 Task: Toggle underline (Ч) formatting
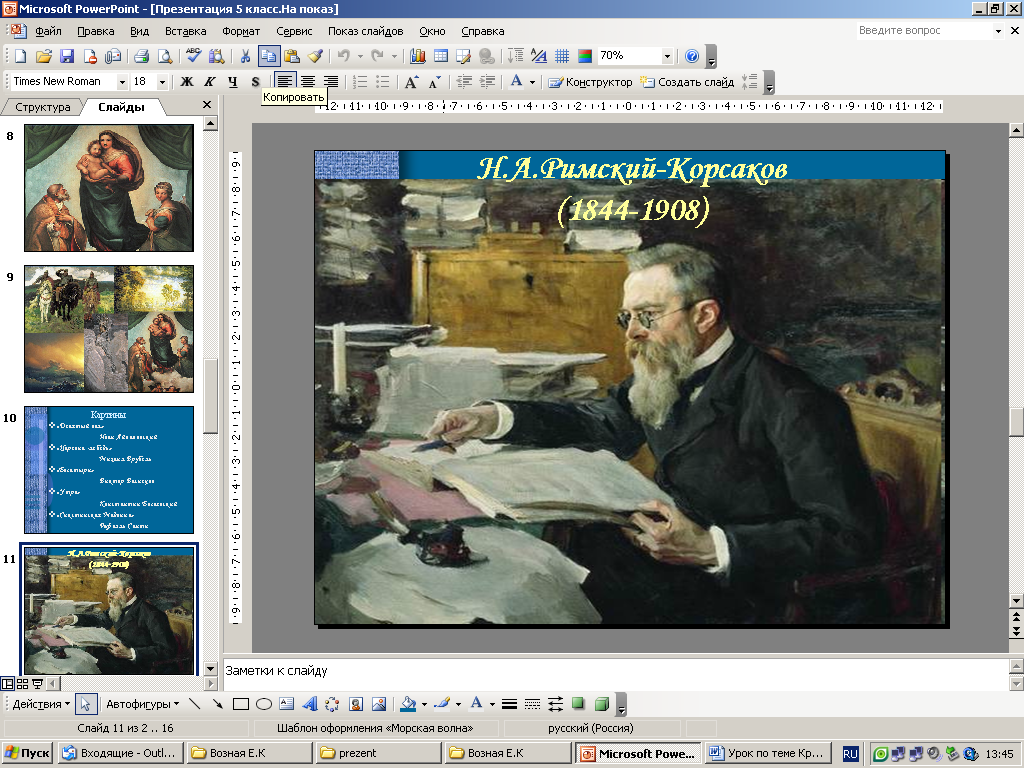(x=232, y=82)
